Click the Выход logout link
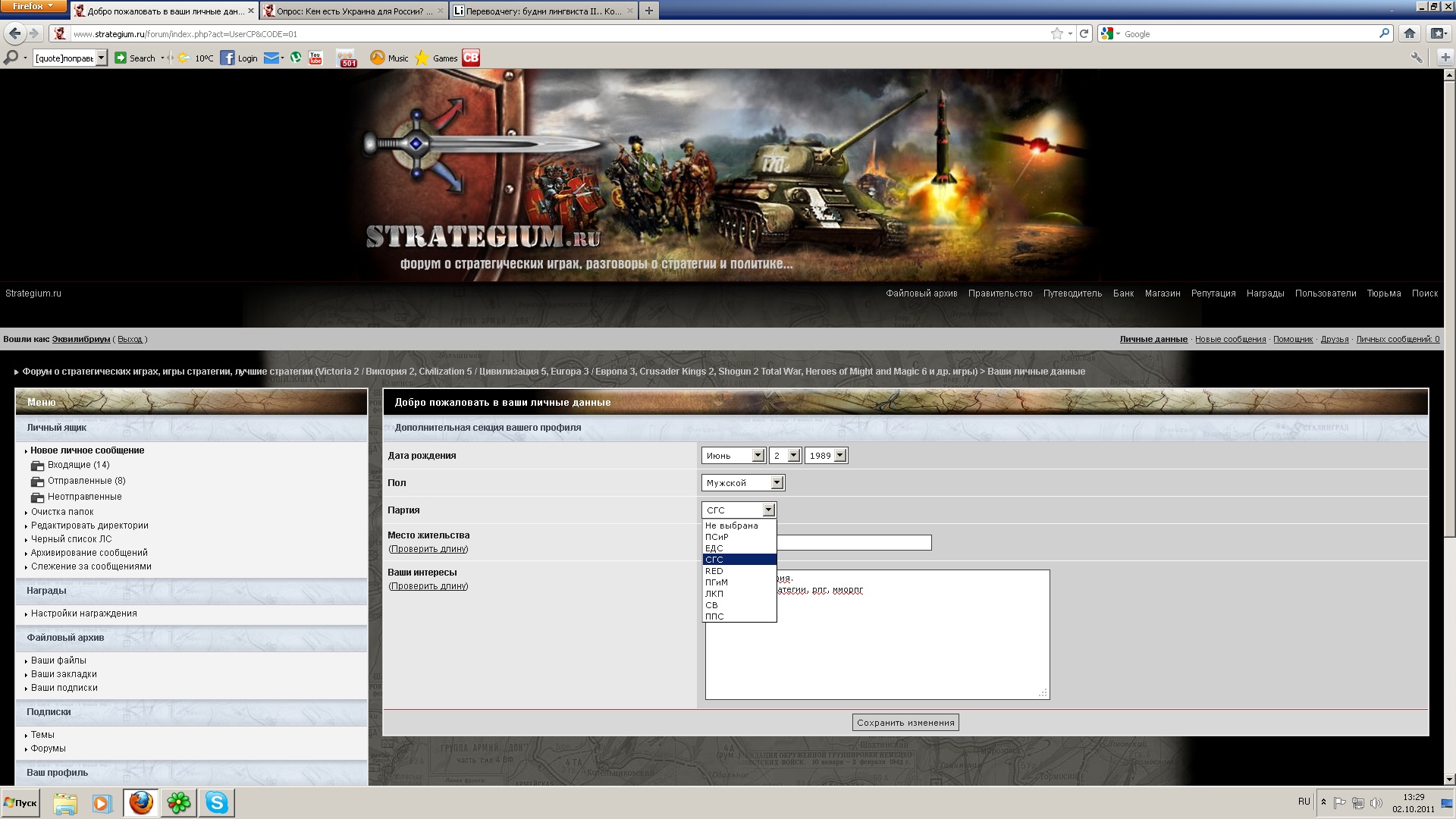The image size is (1456, 819). coord(130,339)
